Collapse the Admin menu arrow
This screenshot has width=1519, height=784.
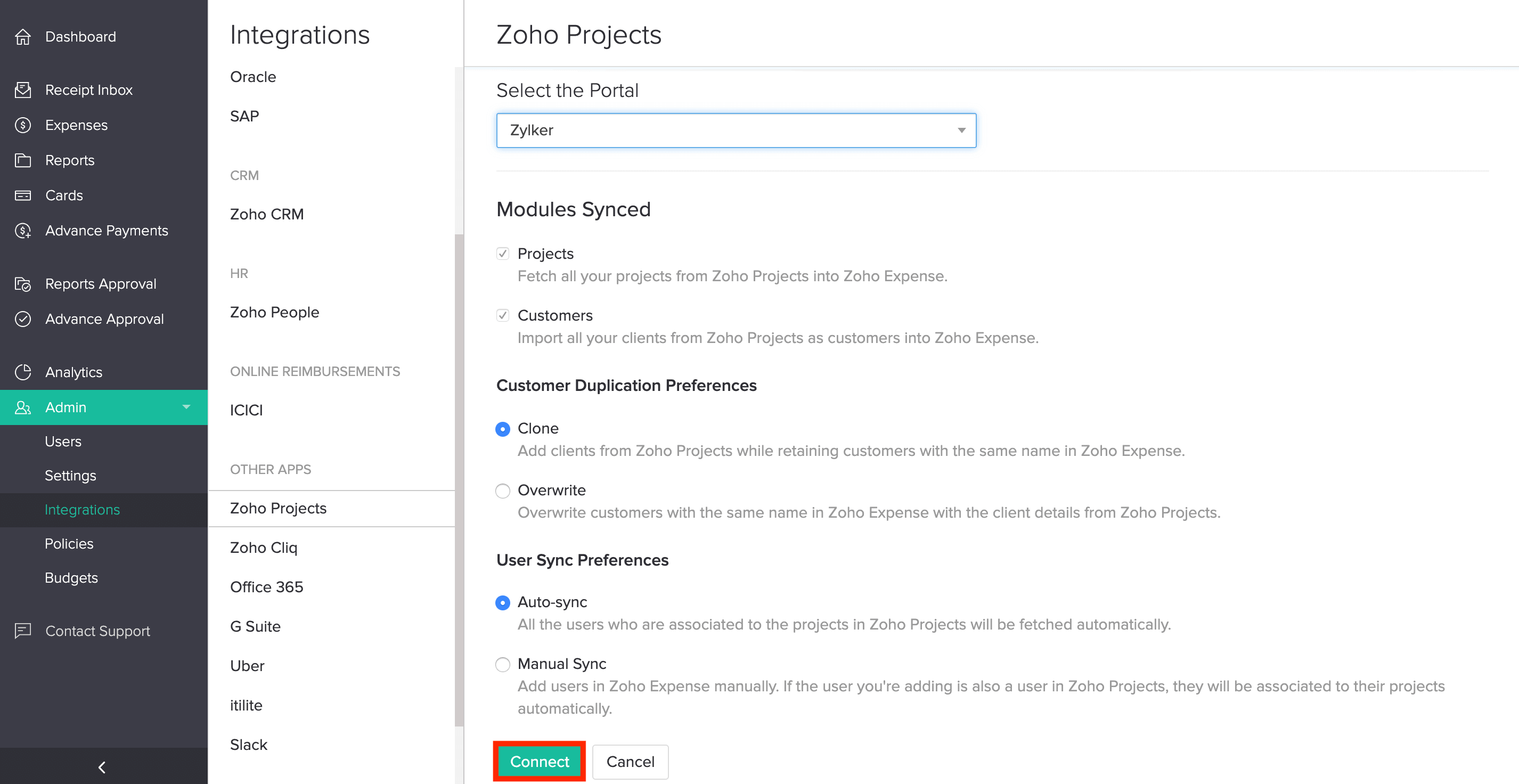pyautogui.click(x=186, y=407)
